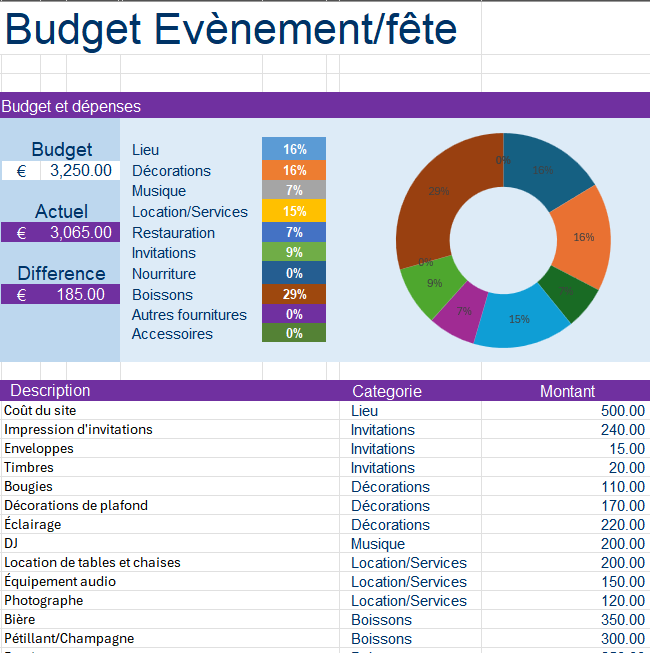Image resolution: width=650 pixels, height=653 pixels.
Task: Click the 'Description' column header
Action: pyautogui.click(x=50, y=391)
